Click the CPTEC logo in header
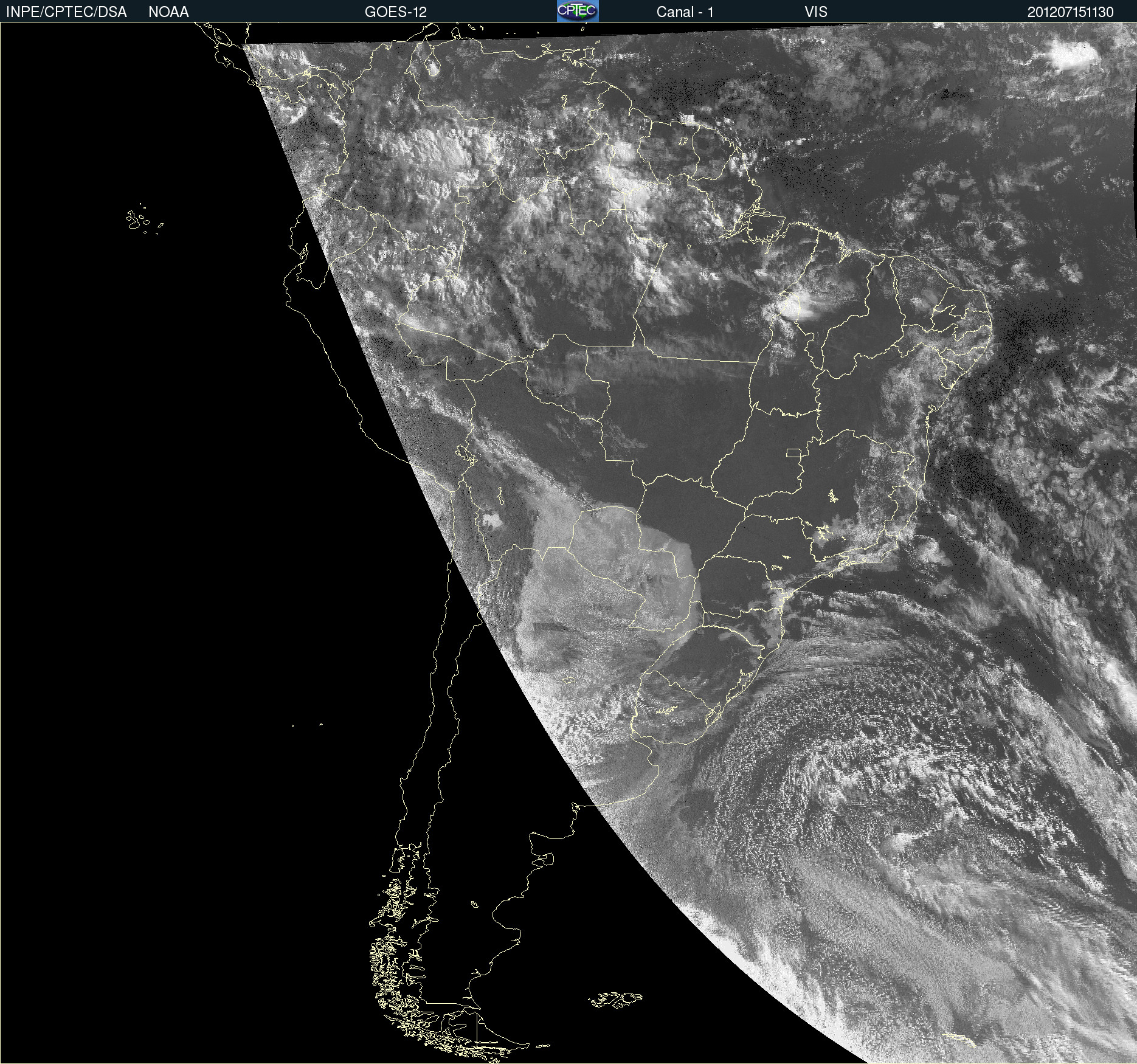The image size is (1137, 1064). click(578, 11)
